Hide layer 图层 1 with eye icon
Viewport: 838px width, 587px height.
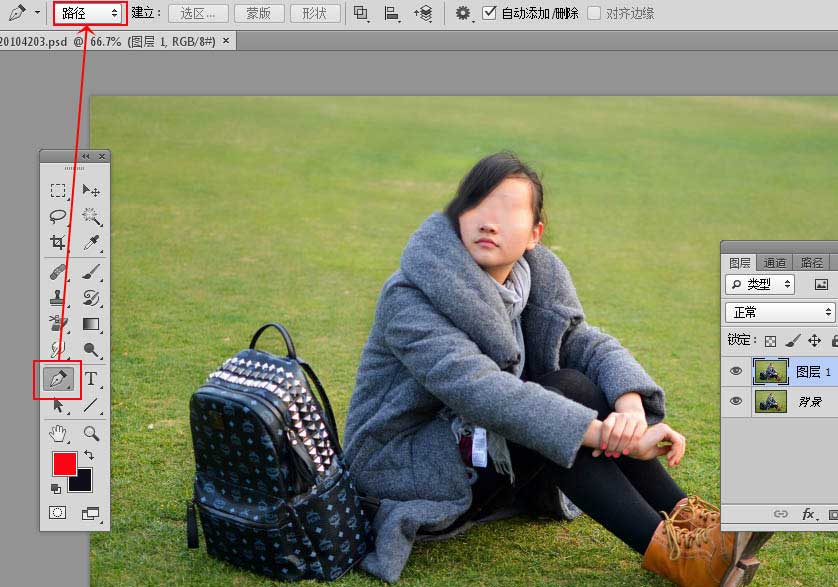coord(736,370)
